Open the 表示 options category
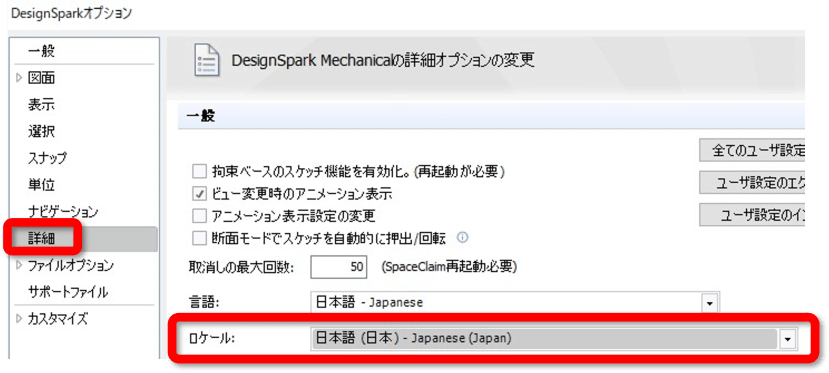This screenshot has width=829, height=373. pyautogui.click(x=41, y=105)
